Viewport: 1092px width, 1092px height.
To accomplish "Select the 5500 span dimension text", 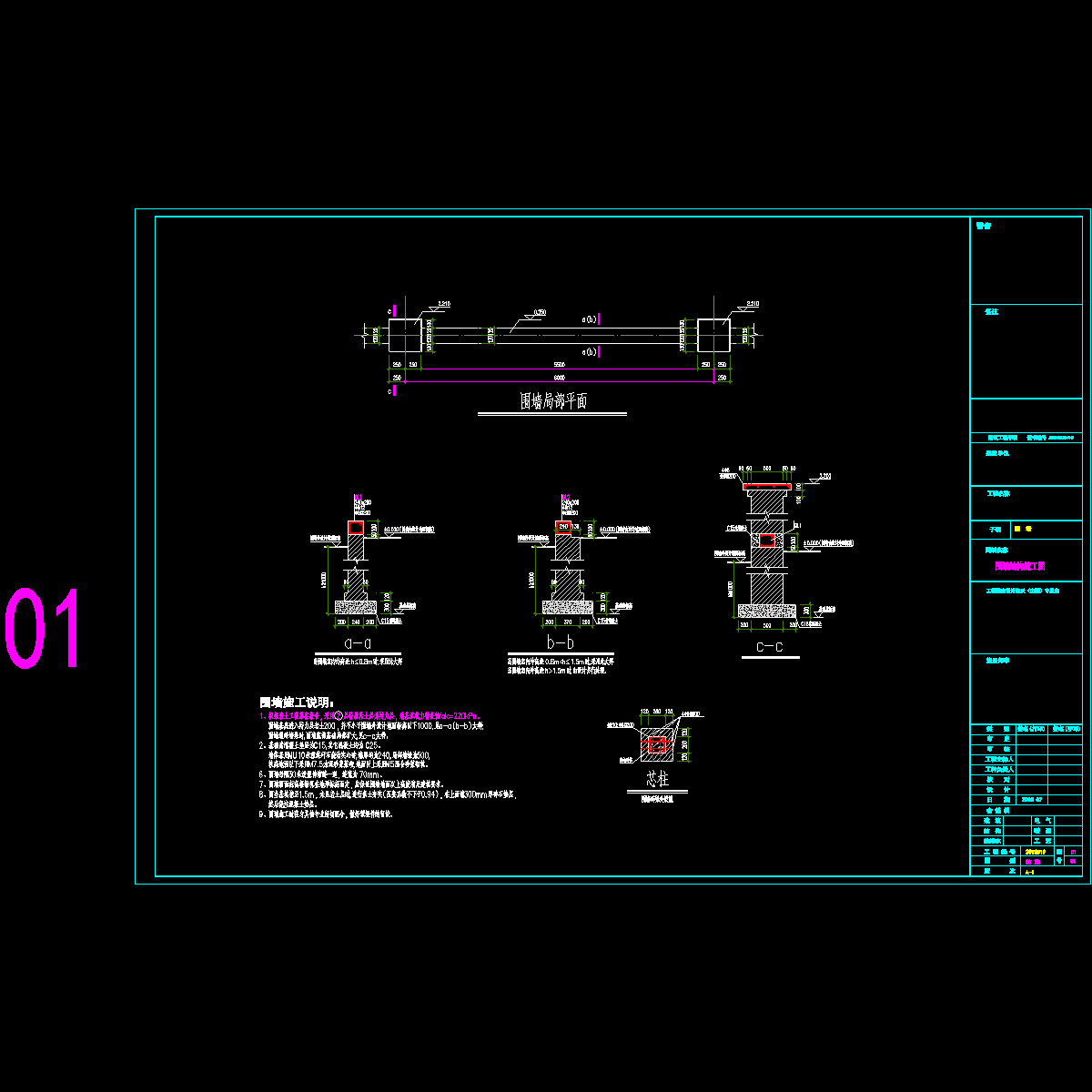I will coord(559,365).
